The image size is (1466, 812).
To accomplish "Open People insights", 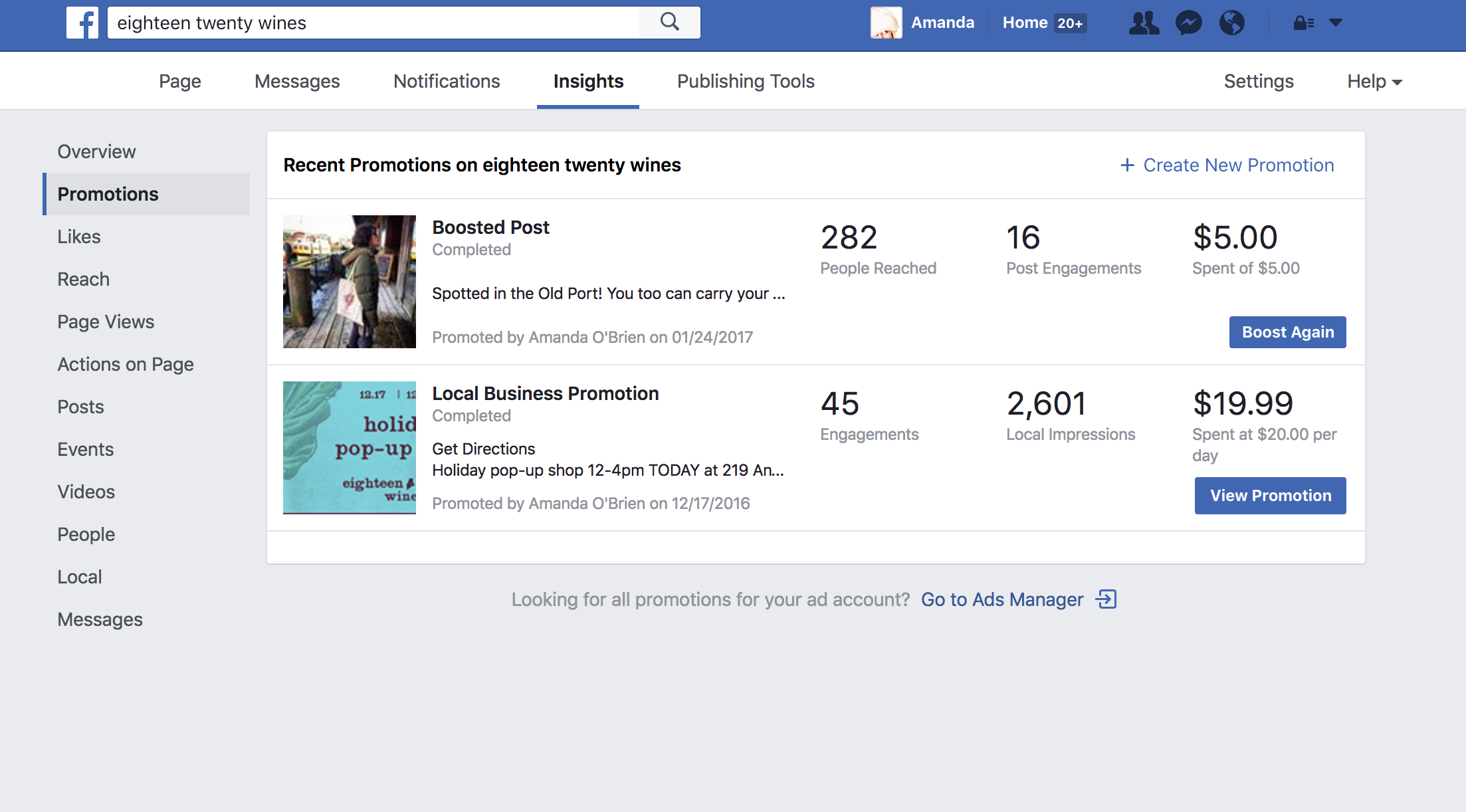I will point(86,534).
